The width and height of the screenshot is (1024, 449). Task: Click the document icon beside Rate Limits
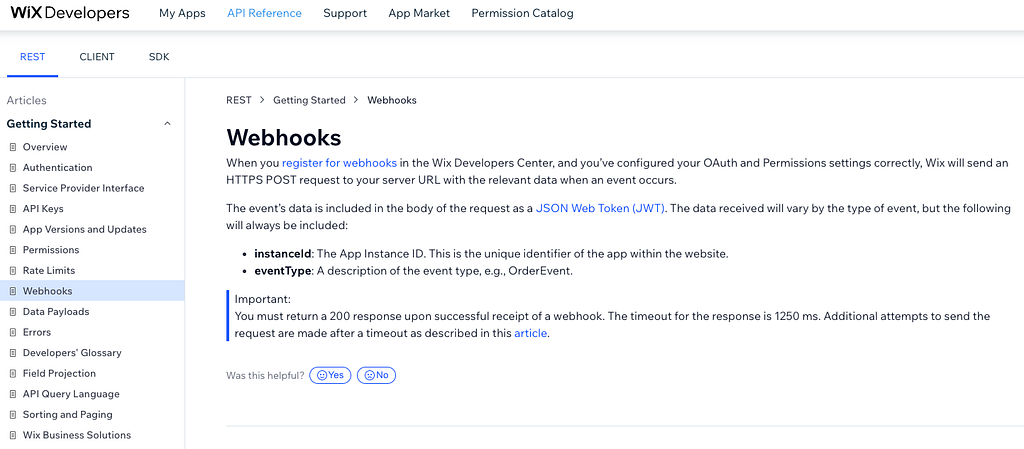pyautogui.click(x=13, y=270)
